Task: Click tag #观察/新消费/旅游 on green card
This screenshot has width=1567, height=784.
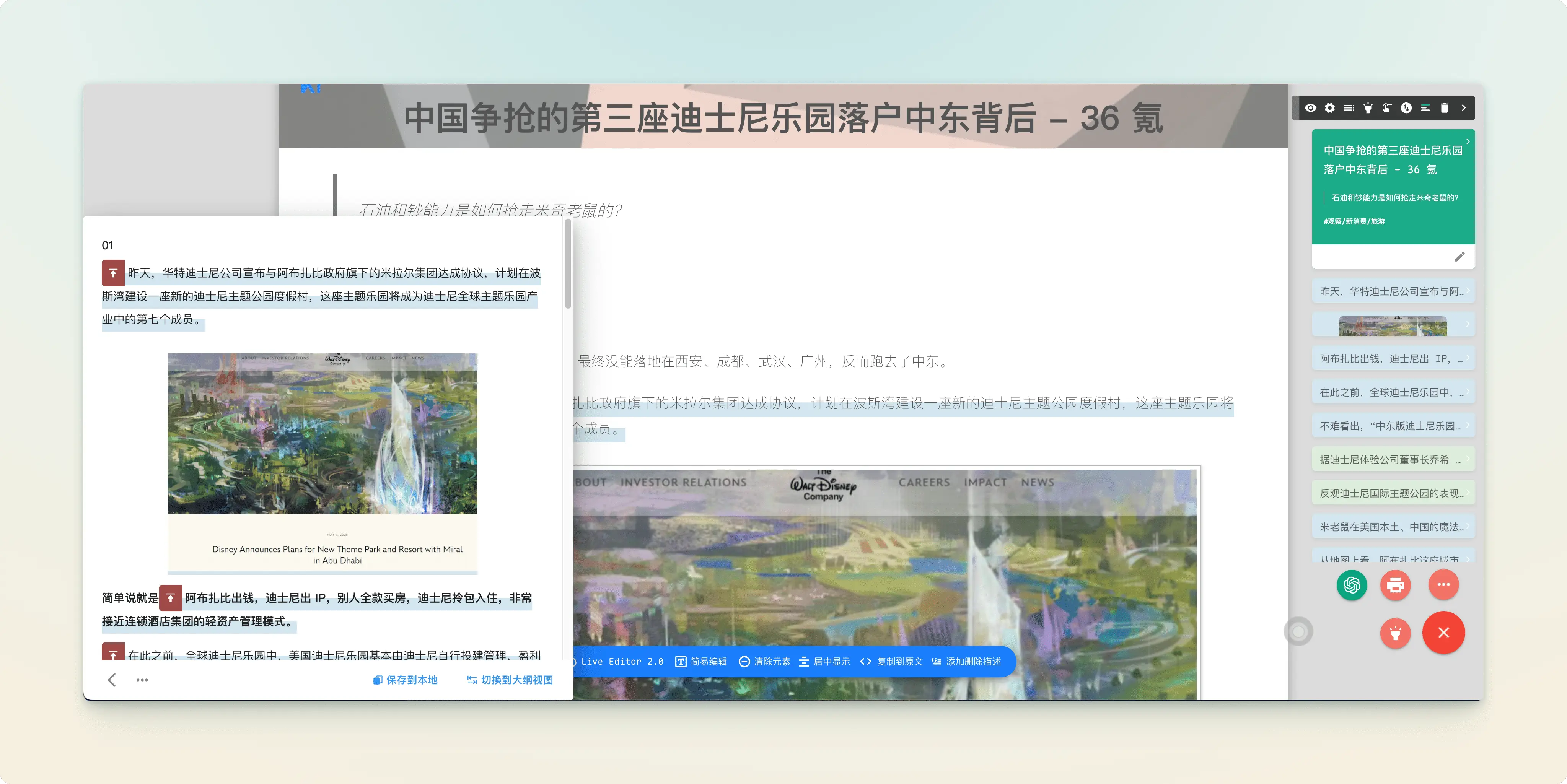Action: coord(1354,221)
